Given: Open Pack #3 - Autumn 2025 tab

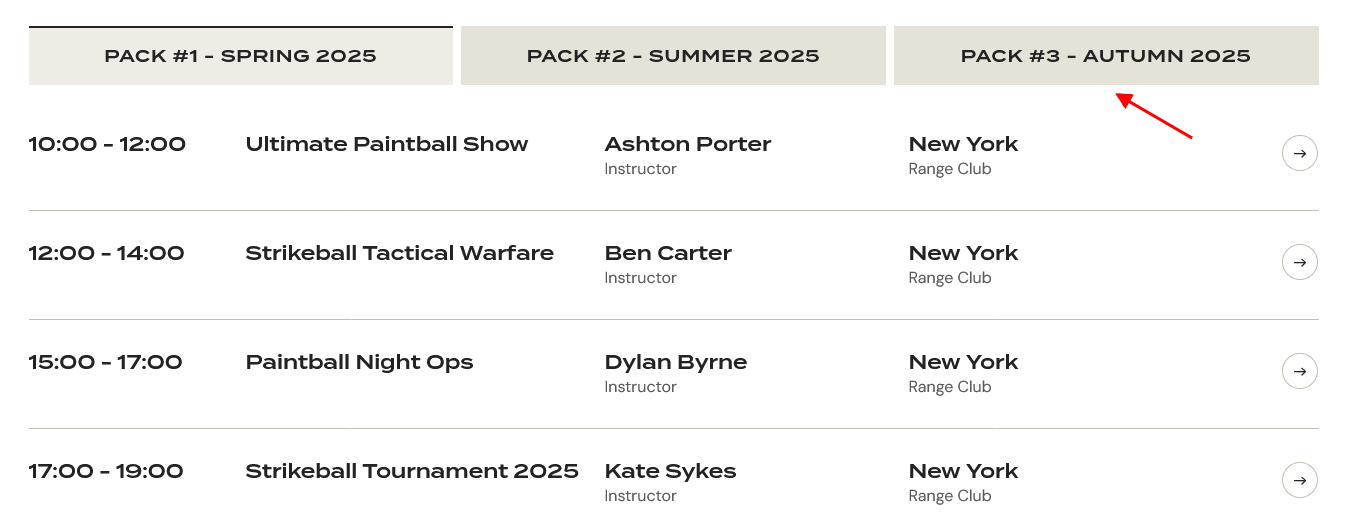Looking at the screenshot, I should click(1106, 56).
